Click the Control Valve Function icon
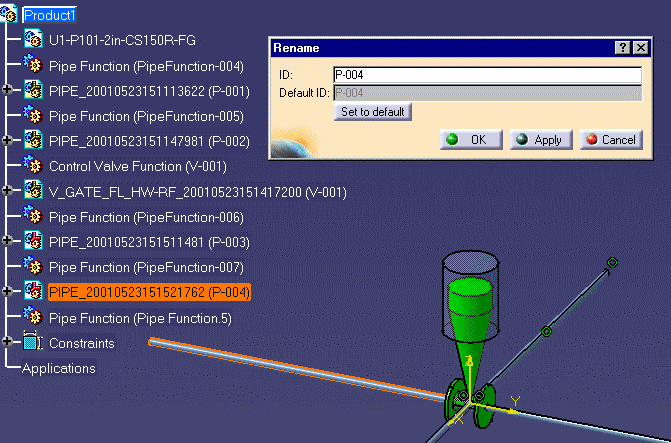The image size is (671, 443). coord(33,166)
